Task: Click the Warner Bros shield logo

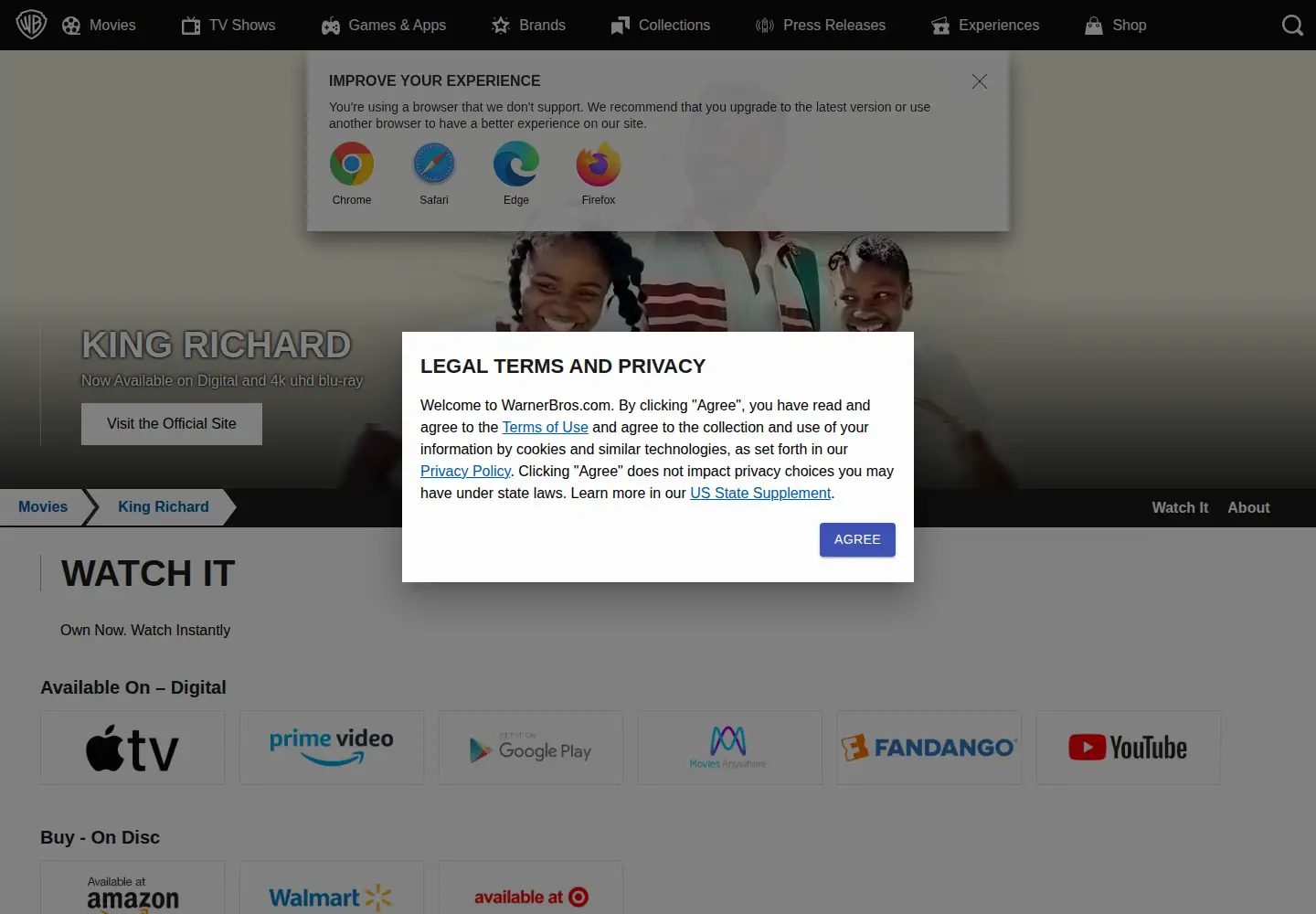Action: (x=31, y=25)
